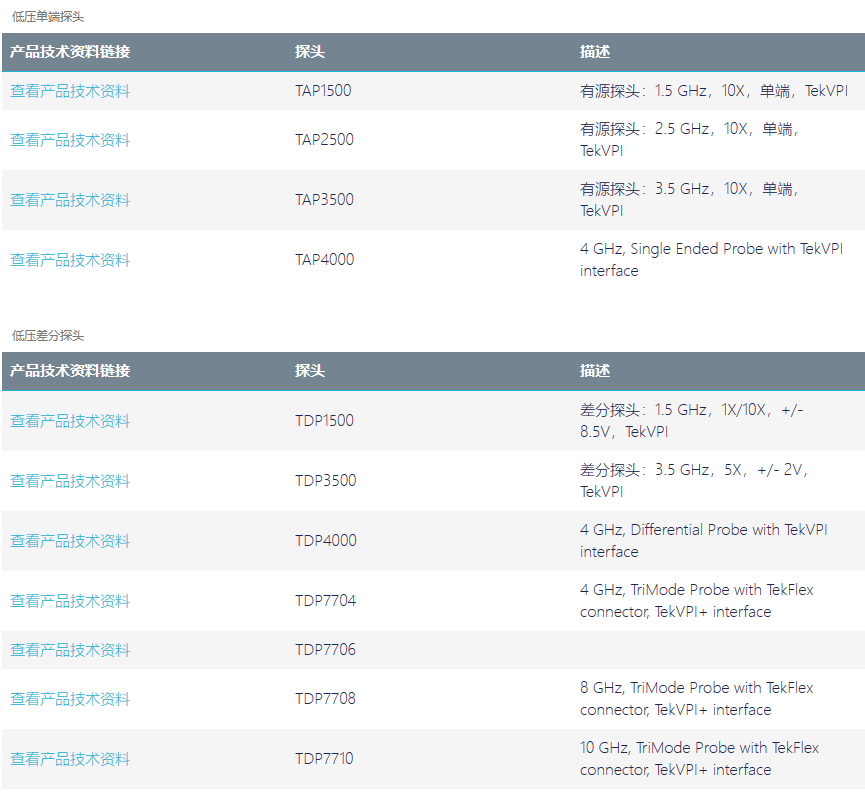The width and height of the screenshot is (865, 804).
Task: Open the datasheet link for TDP4000
Action: point(70,541)
